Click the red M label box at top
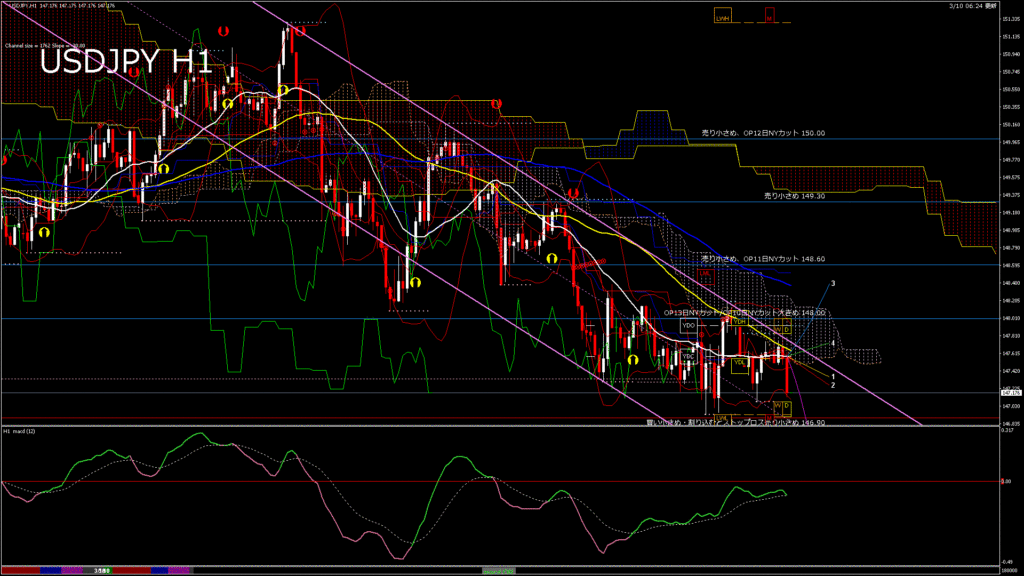This screenshot has height=576, width=1024. (x=770, y=16)
